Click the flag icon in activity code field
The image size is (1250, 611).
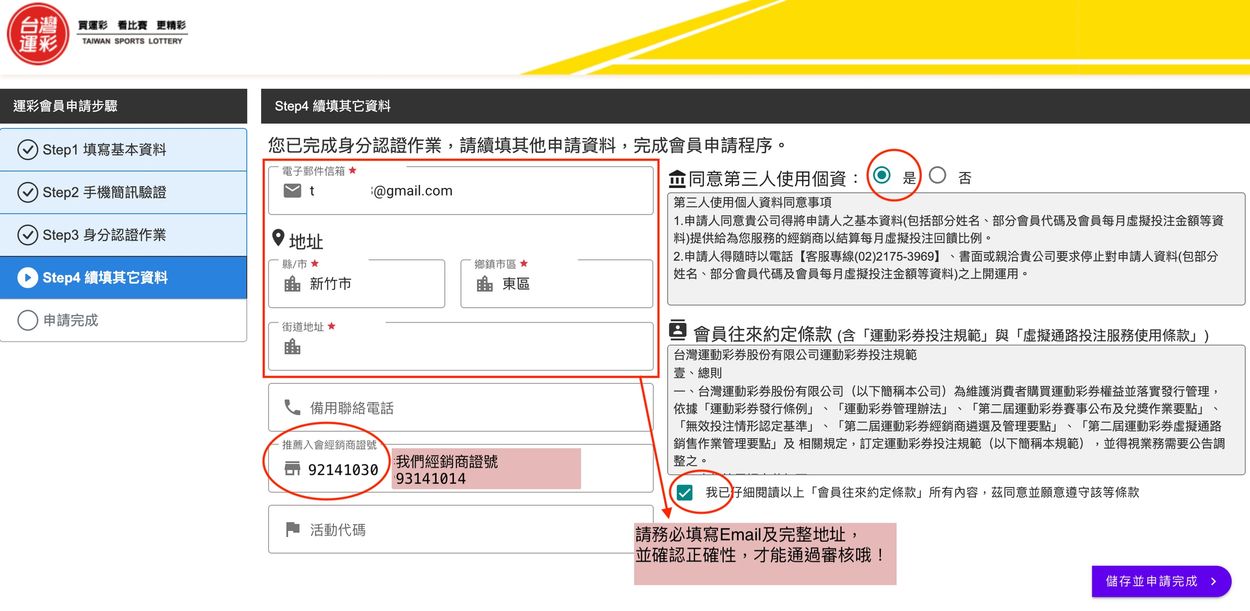(x=292, y=530)
